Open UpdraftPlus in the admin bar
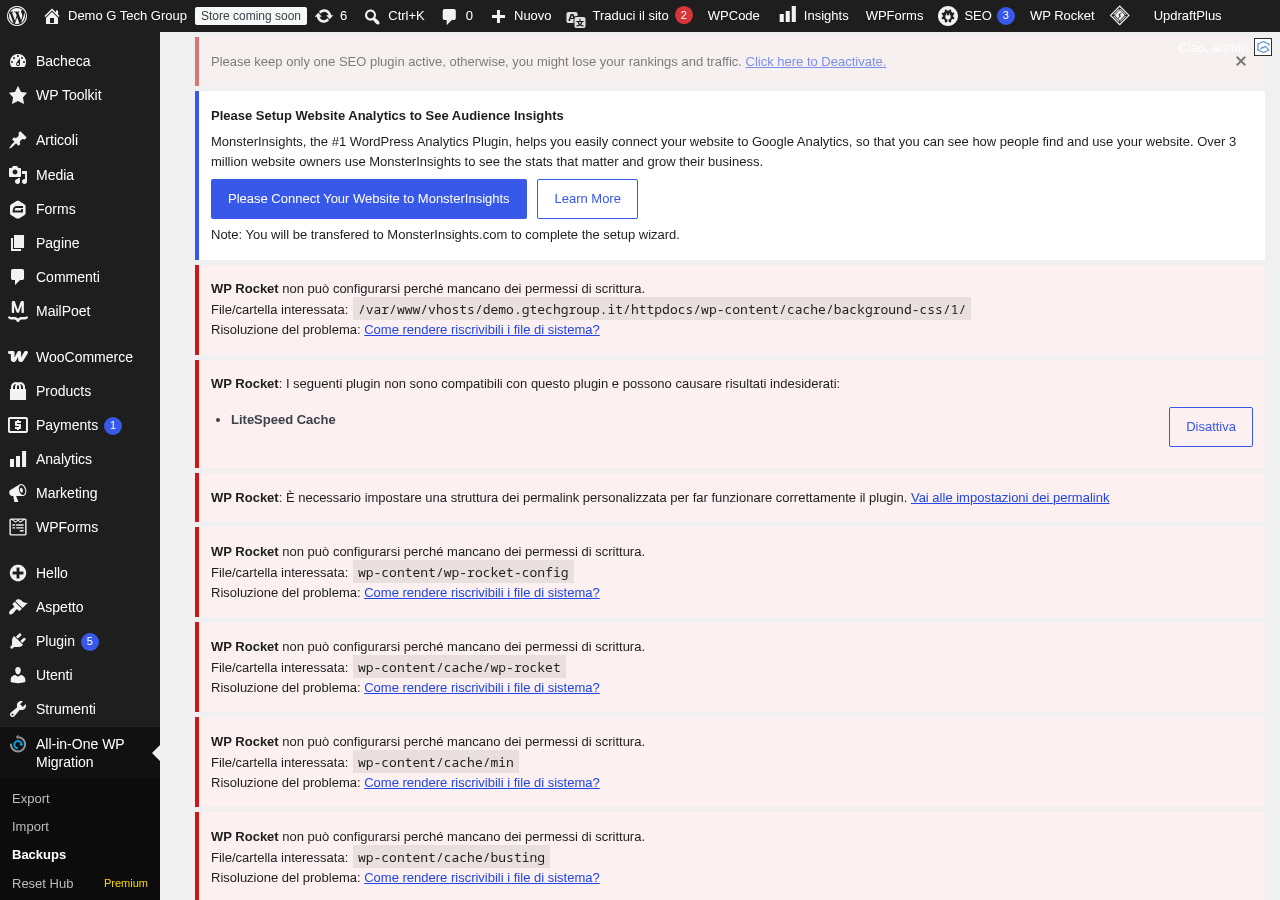The width and height of the screenshot is (1280, 900). pyautogui.click(x=1187, y=16)
